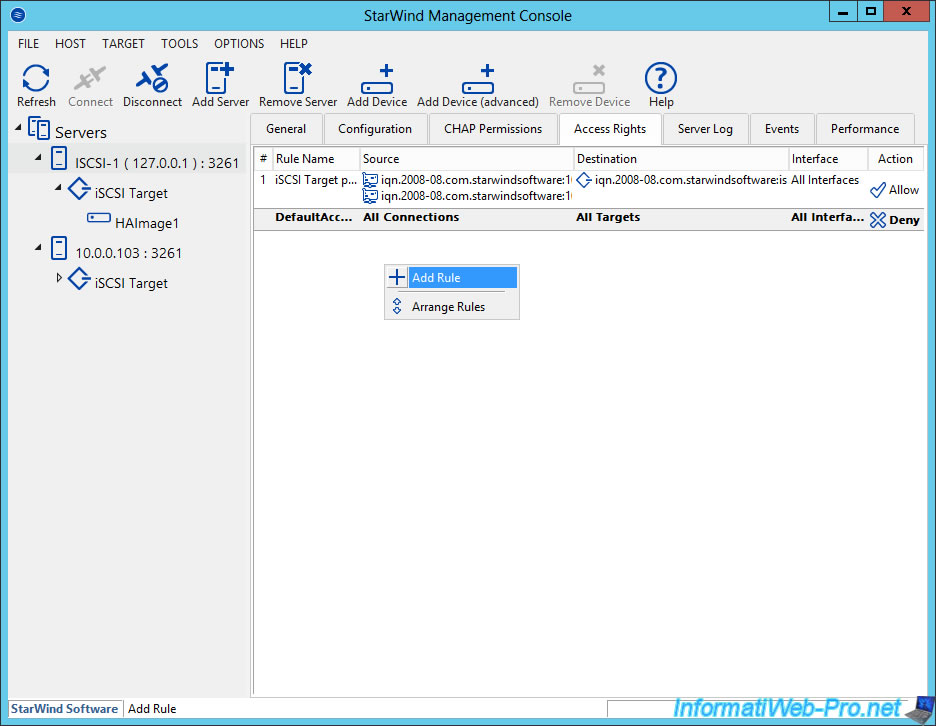Select the 'iSCSI Target p...' rule name
The height and width of the screenshot is (726, 936).
[x=316, y=180]
